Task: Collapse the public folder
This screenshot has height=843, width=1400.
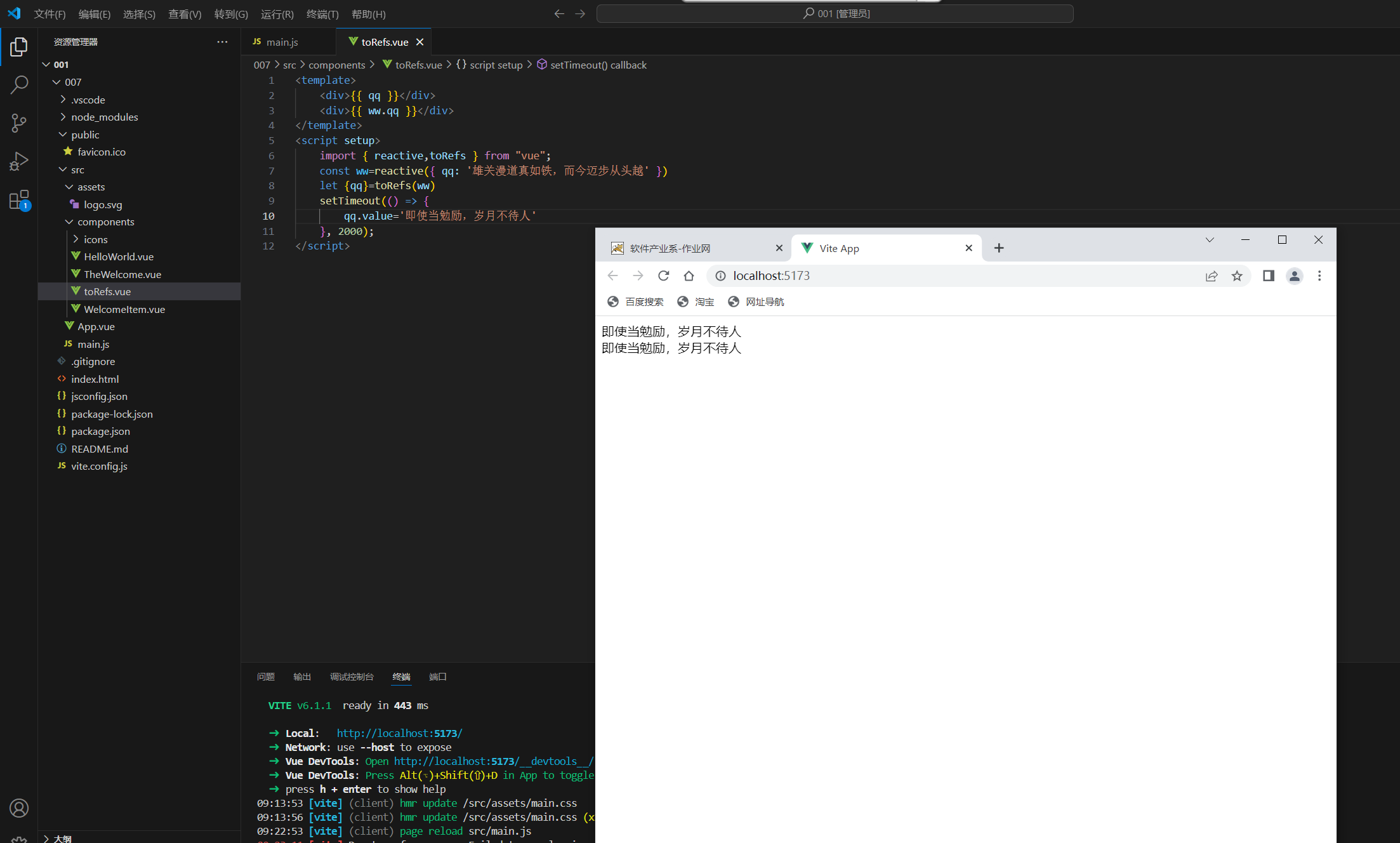Action: click(x=63, y=135)
